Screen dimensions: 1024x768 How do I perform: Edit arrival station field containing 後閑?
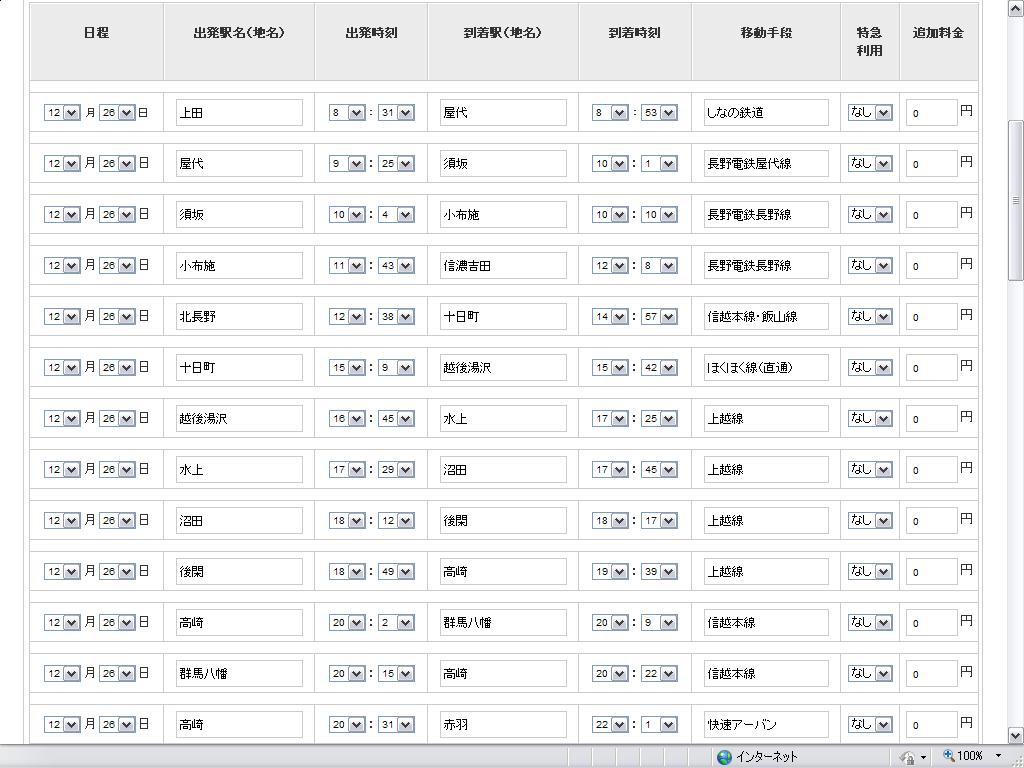[503, 520]
